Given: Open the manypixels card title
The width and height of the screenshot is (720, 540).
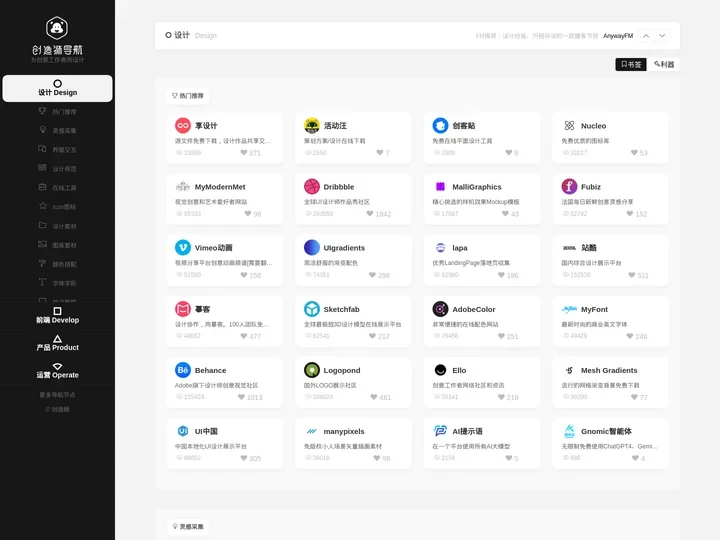Looking at the screenshot, I should coord(343,431).
